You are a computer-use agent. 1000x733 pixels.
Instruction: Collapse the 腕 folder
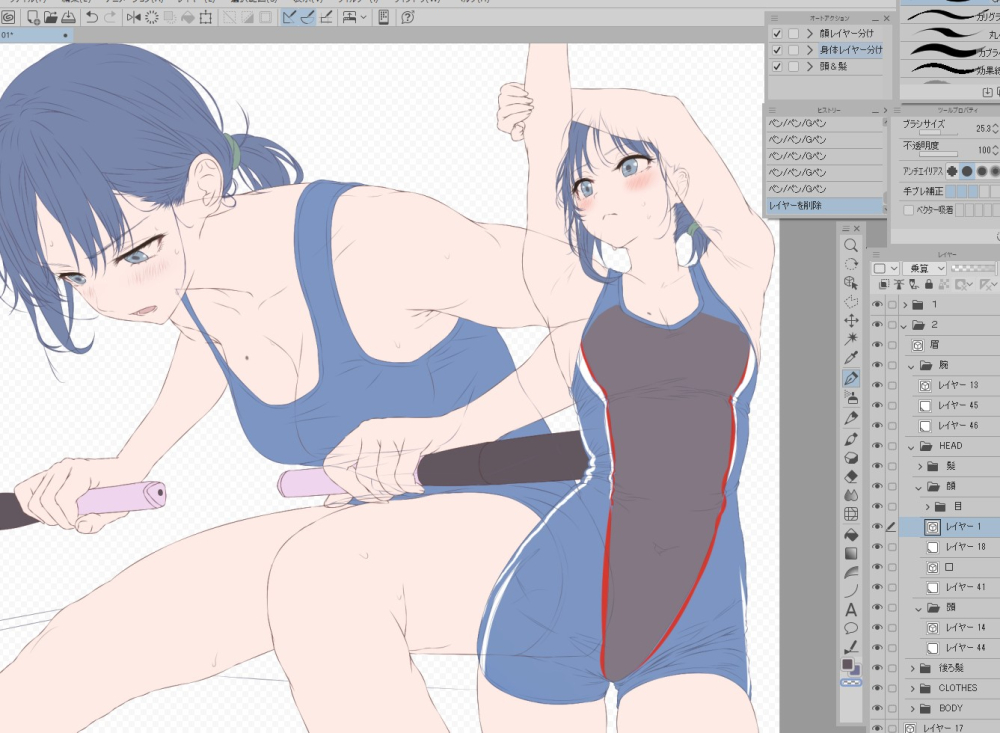click(911, 366)
